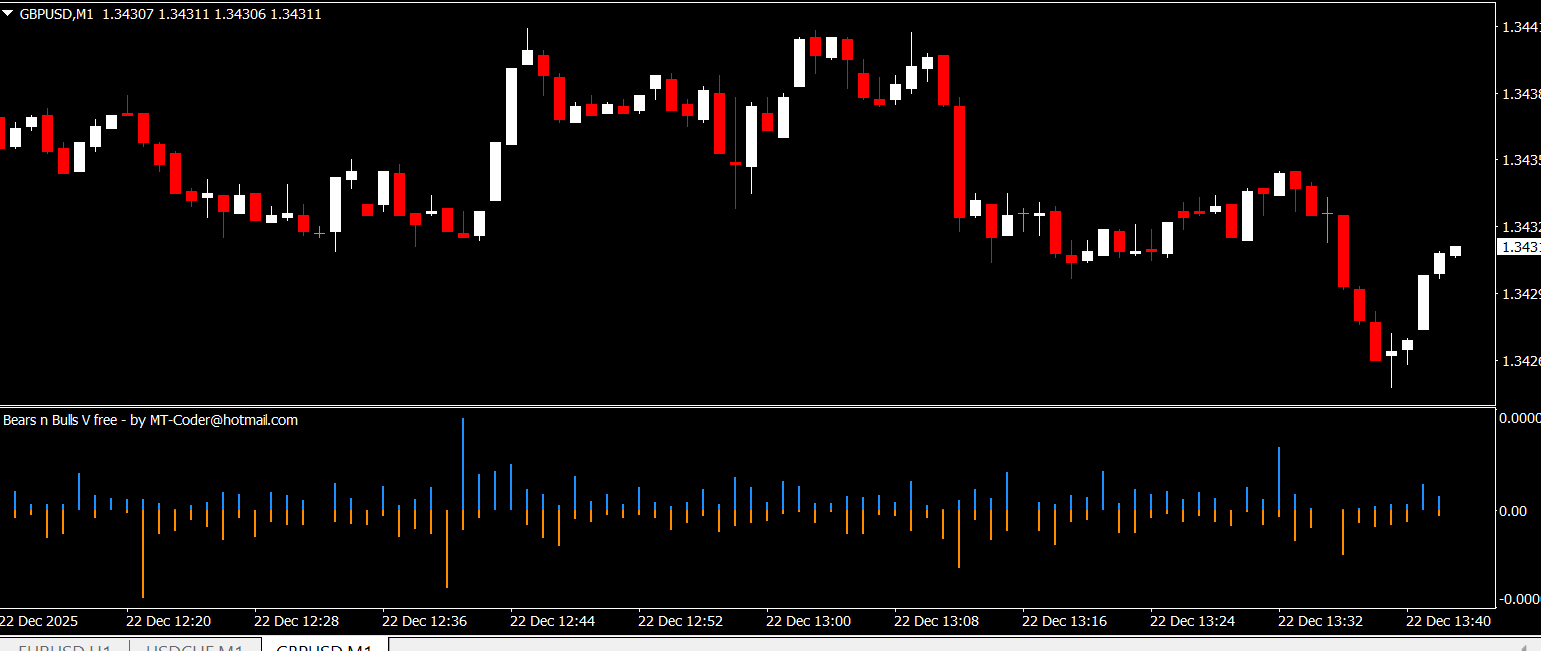Click the highlighted current price label on price axis

pos(1518,247)
